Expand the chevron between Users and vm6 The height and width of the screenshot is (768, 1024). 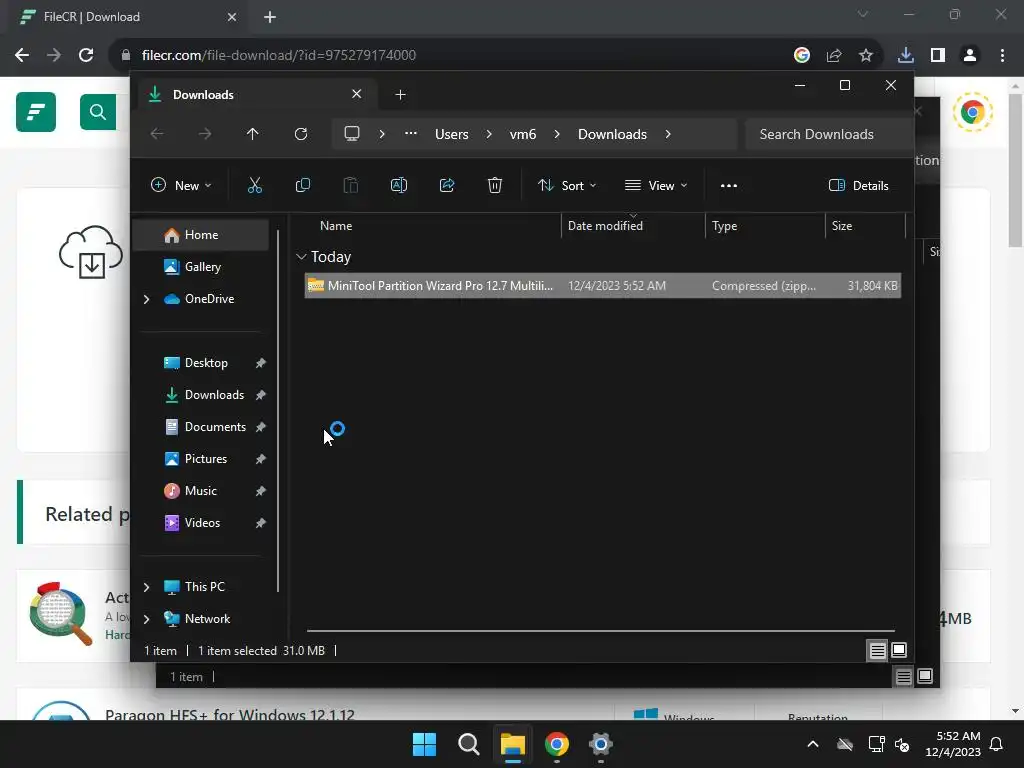489,134
